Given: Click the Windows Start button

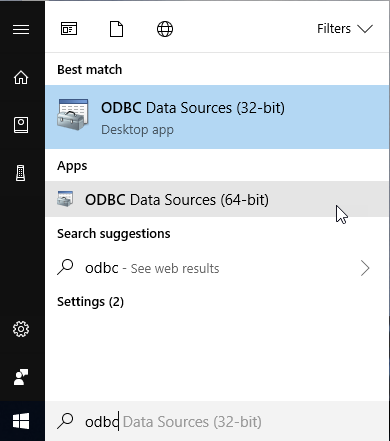Looking at the screenshot, I should click(21, 421).
